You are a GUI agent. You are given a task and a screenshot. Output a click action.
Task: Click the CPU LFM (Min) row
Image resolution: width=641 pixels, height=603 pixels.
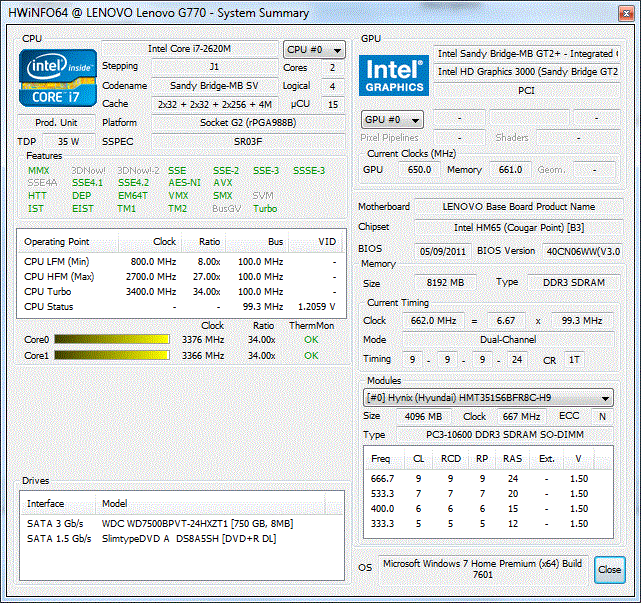(x=181, y=262)
